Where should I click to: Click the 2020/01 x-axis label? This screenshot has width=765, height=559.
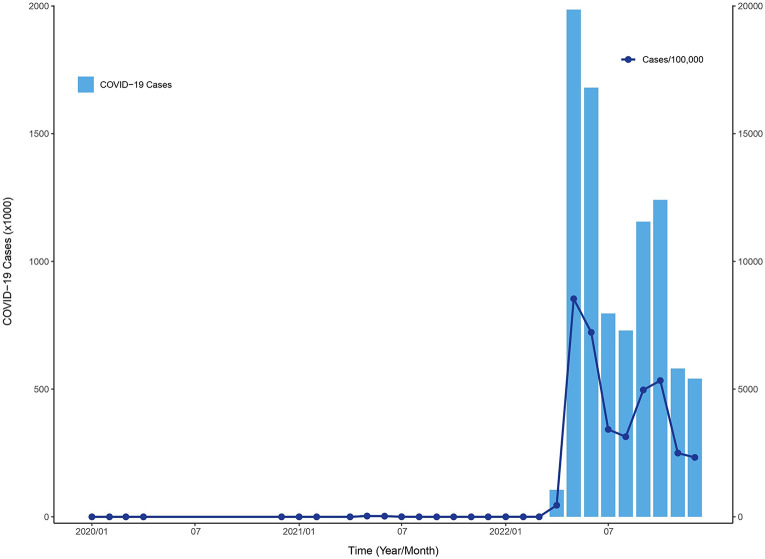coord(92,531)
